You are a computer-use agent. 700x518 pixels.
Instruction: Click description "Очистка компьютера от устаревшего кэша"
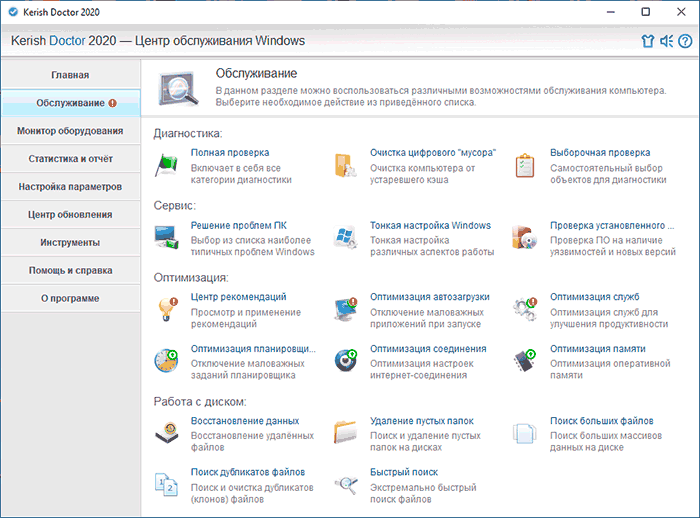422,174
